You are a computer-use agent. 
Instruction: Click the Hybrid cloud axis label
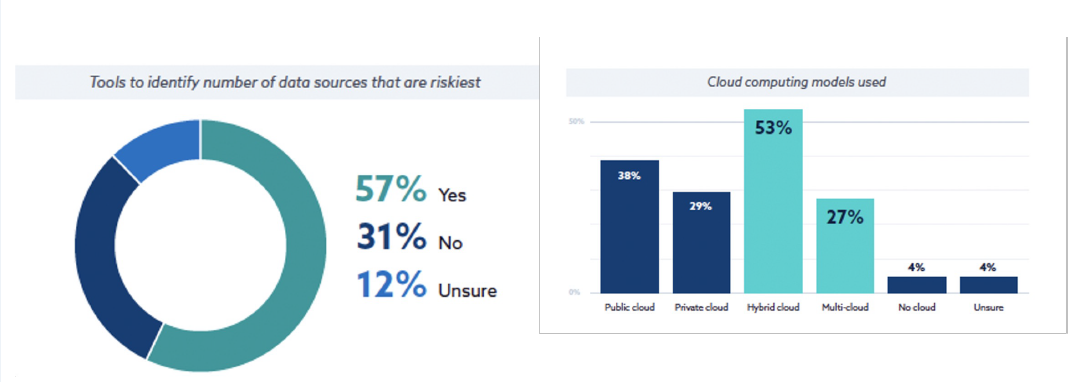(773, 308)
